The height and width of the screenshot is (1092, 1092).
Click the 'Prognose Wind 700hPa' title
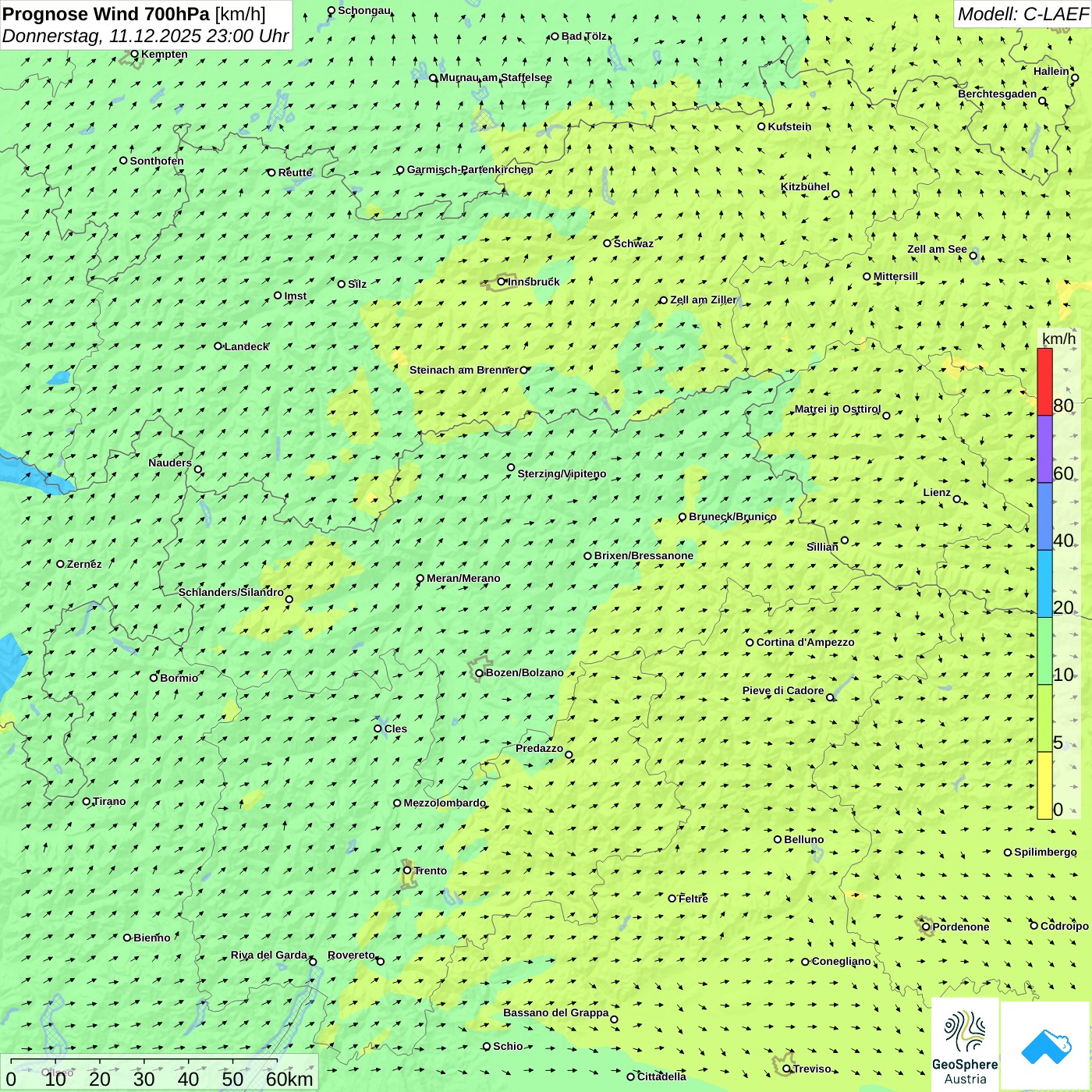pyautogui.click(x=106, y=13)
